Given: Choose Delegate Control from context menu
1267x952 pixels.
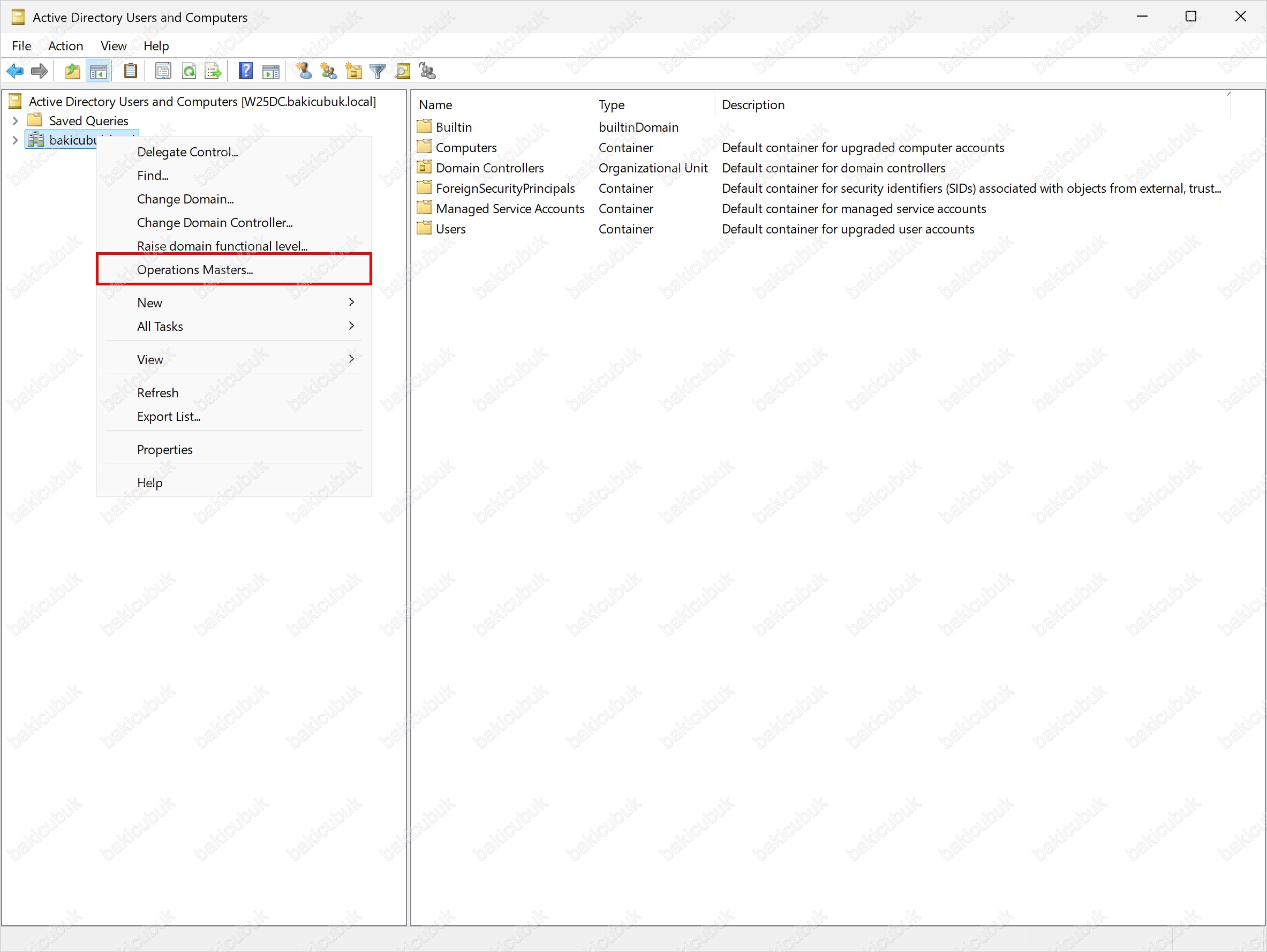Looking at the screenshot, I should 233,152.
